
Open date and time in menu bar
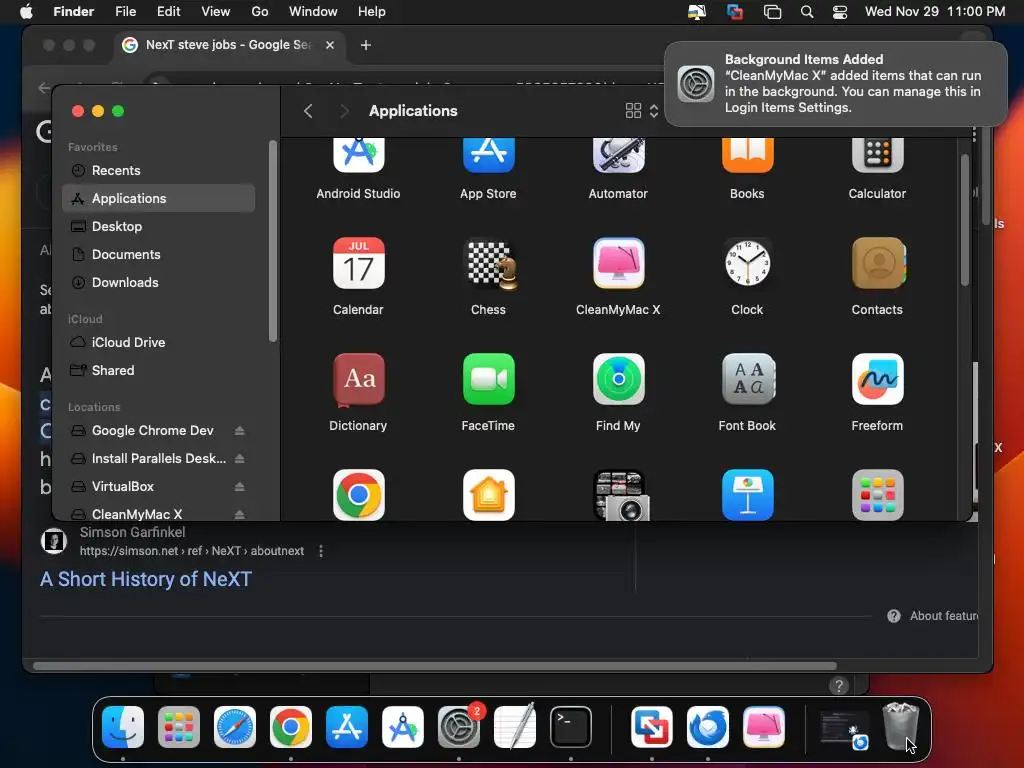pyautogui.click(x=935, y=12)
